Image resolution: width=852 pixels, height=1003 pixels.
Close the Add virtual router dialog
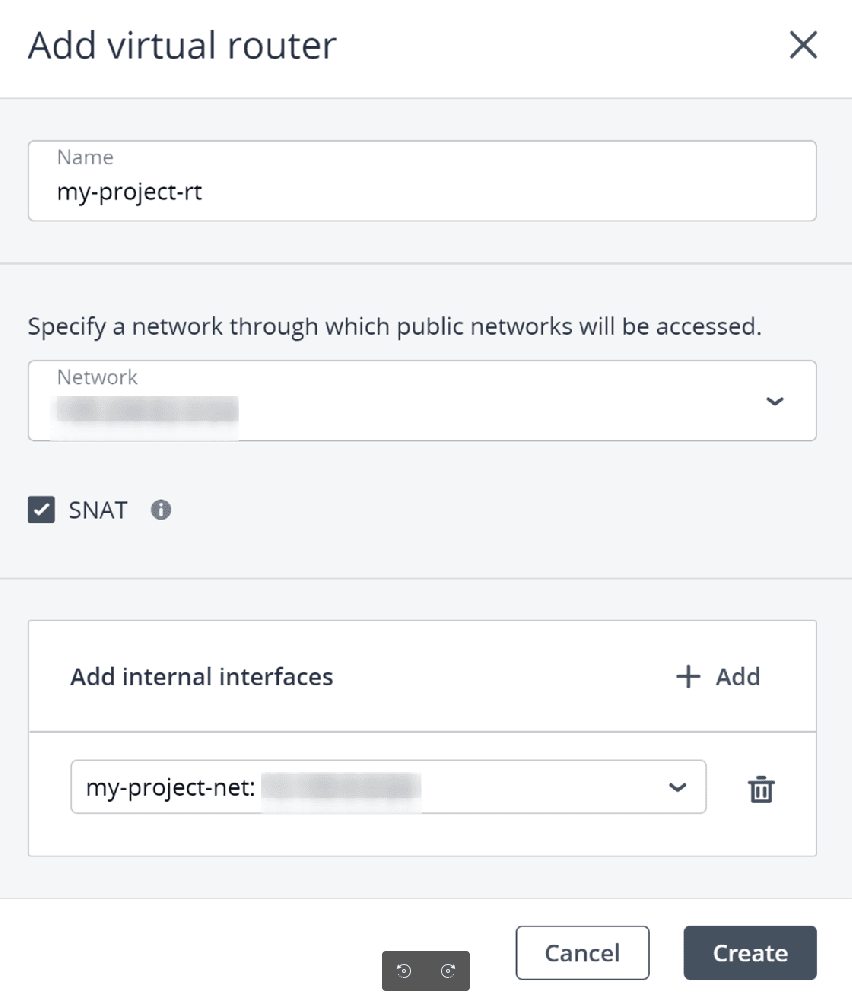coord(803,46)
